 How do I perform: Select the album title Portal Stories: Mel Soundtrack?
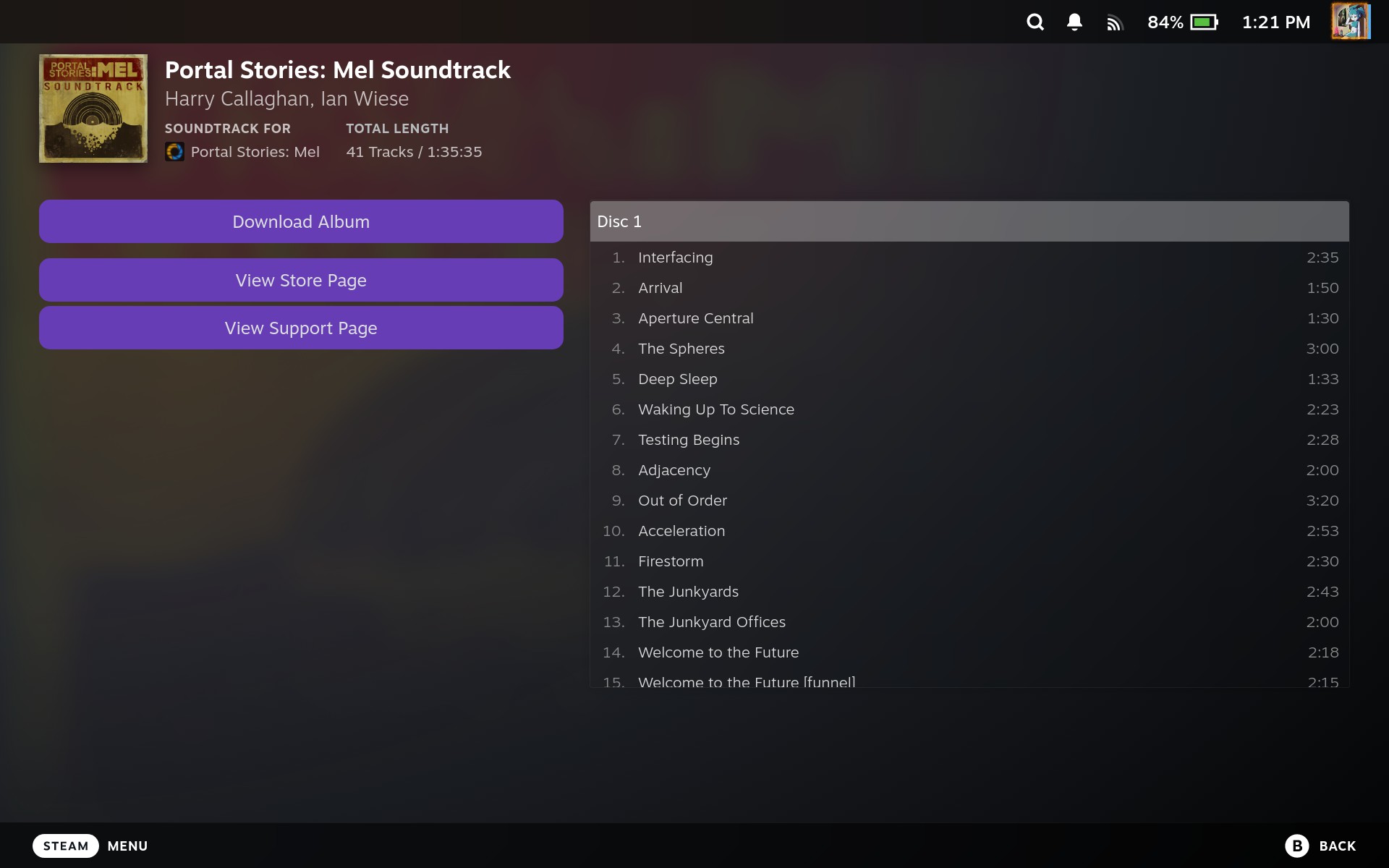point(338,70)
